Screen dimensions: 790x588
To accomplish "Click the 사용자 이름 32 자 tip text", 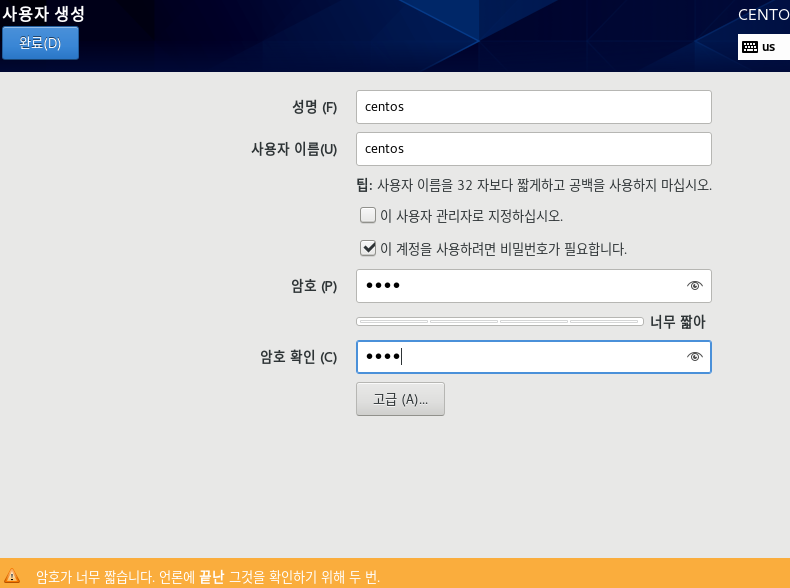I will pos(534,185).
